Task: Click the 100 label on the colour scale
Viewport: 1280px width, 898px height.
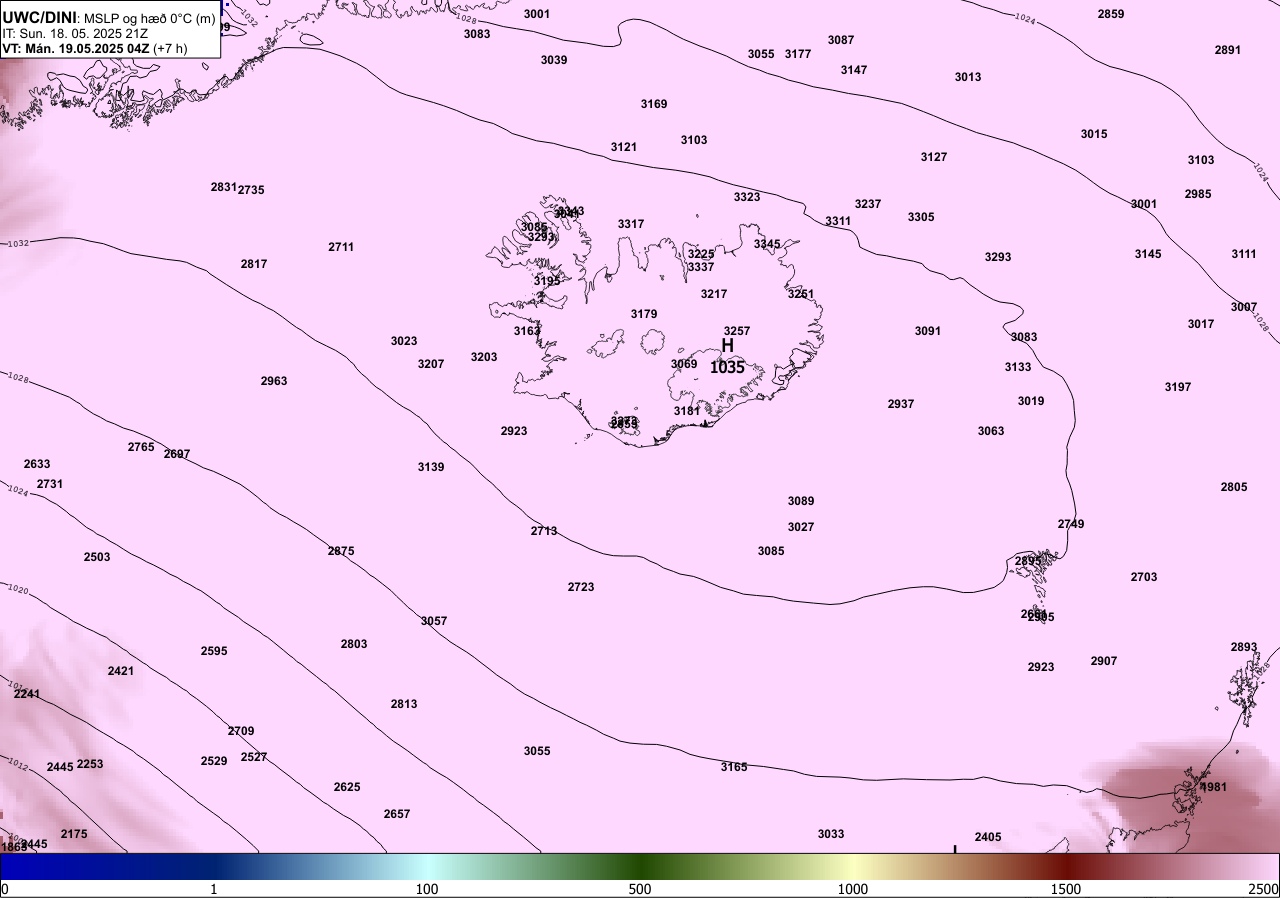Action: (x=427, y=889)
